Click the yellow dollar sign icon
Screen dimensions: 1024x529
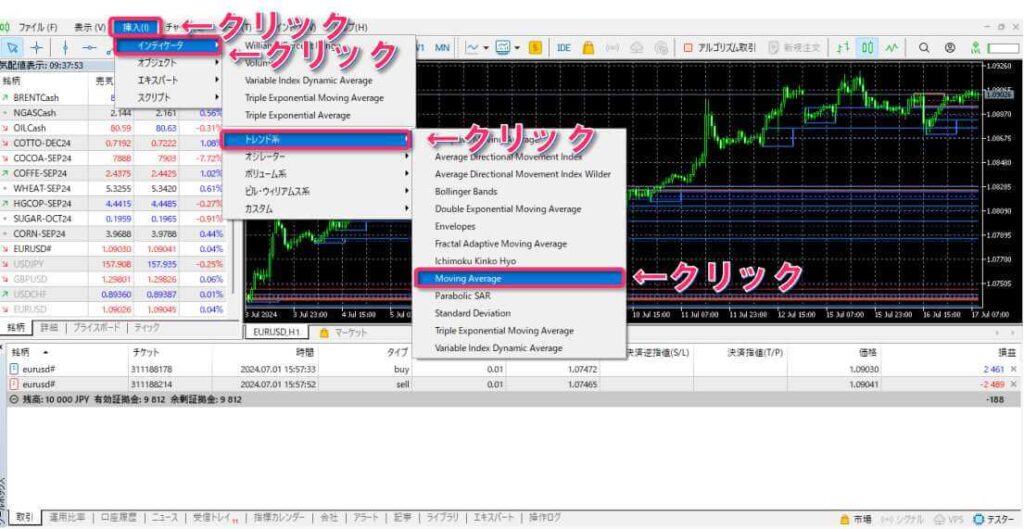536,47
